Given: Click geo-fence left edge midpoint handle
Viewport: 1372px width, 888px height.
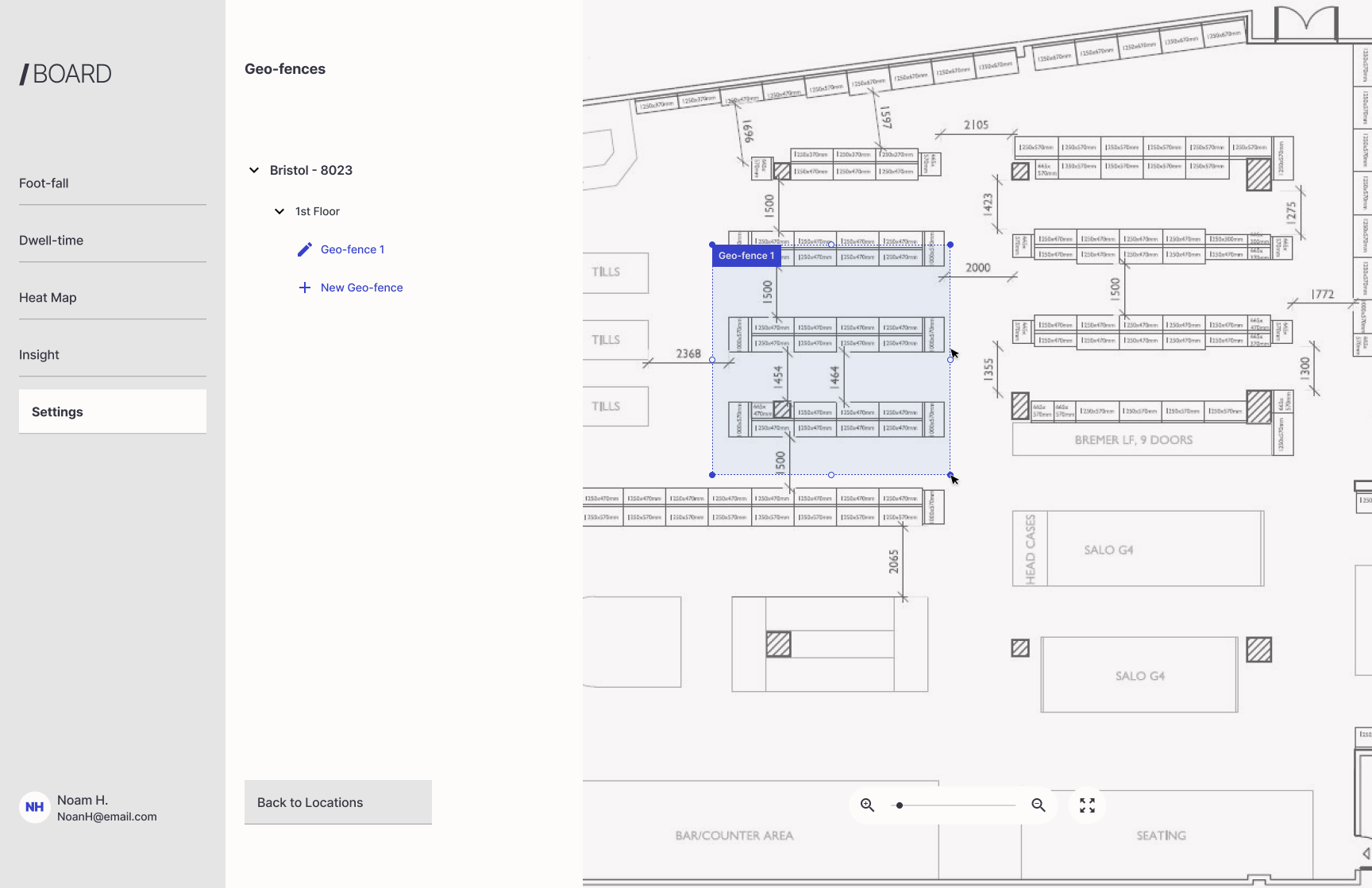Looking at the screenshot, I should tap(712, 360).
